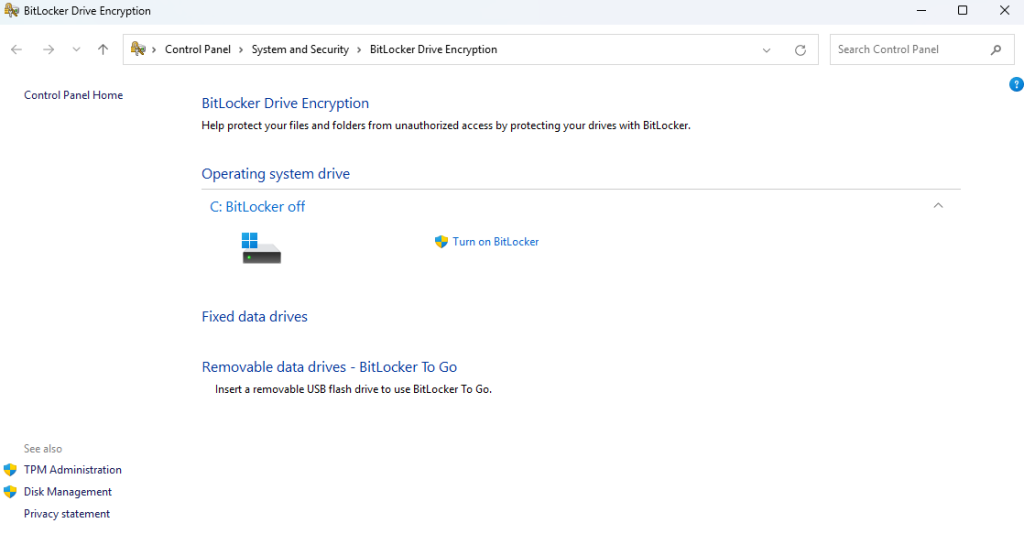Click shield icon beside Turn on BitLocker

click(x=441, y=242)
